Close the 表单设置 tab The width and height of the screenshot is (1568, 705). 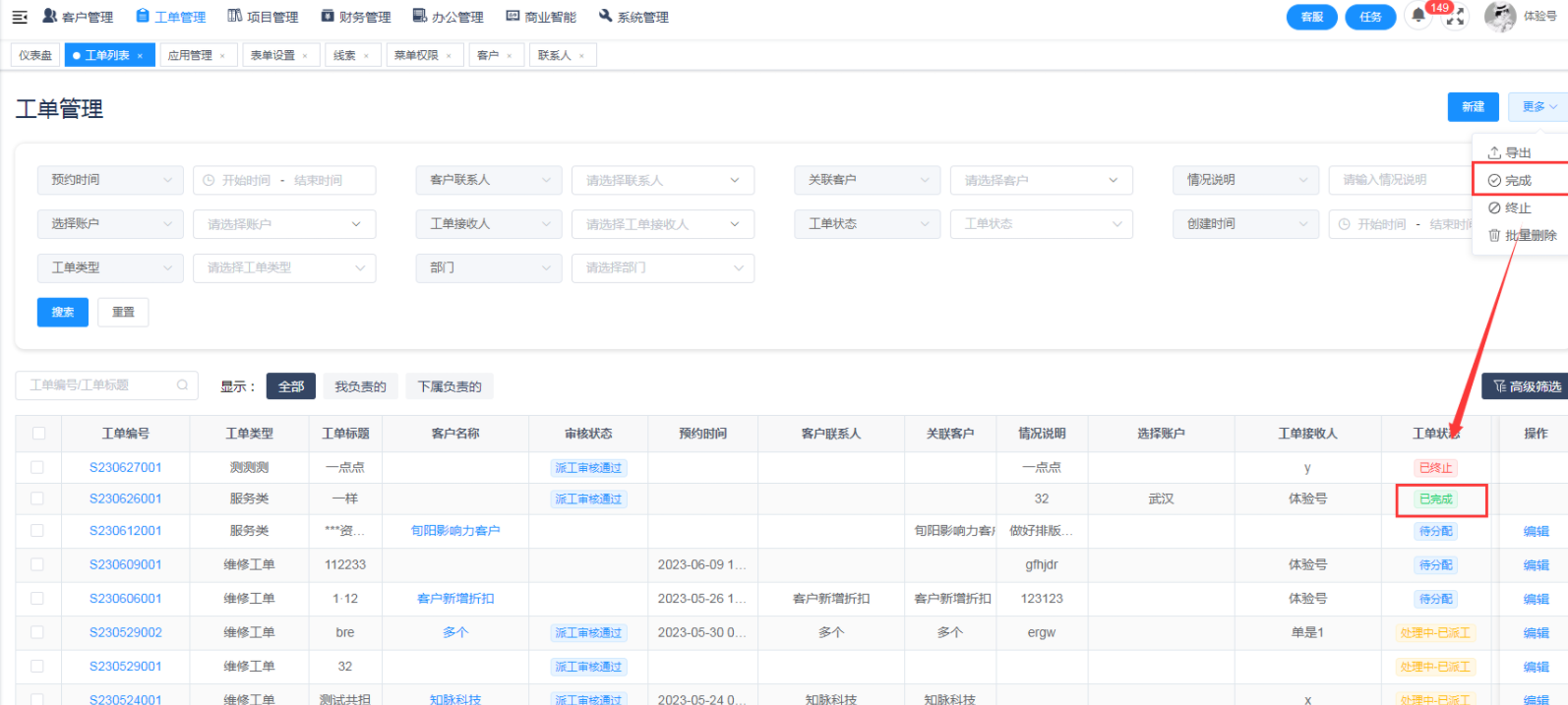pos(305,56)
